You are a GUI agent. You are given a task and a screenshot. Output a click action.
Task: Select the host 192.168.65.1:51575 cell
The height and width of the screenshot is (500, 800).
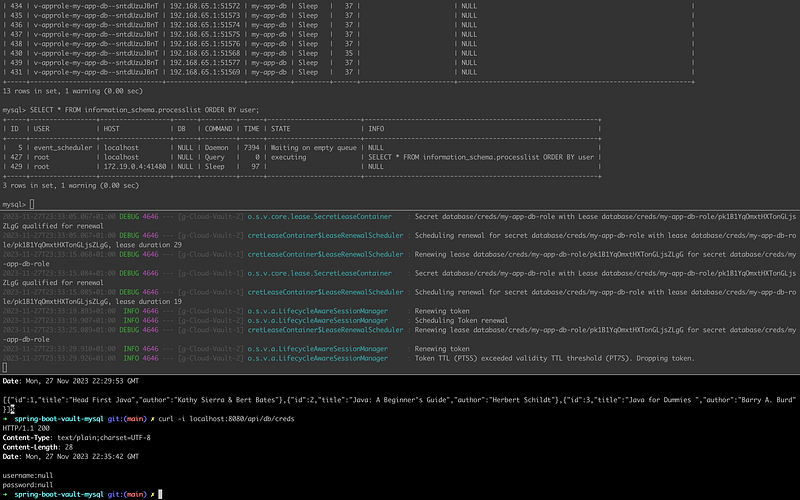(205, 34)
